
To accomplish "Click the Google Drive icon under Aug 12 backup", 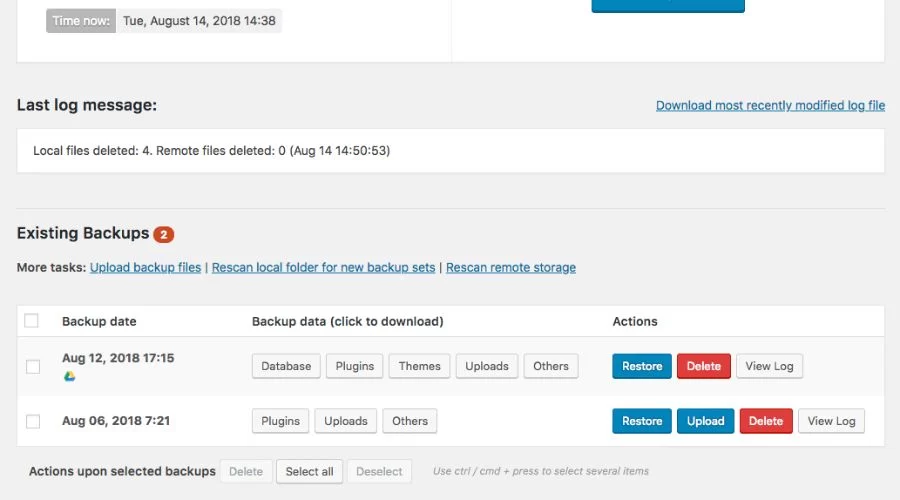I will point(69,376).
